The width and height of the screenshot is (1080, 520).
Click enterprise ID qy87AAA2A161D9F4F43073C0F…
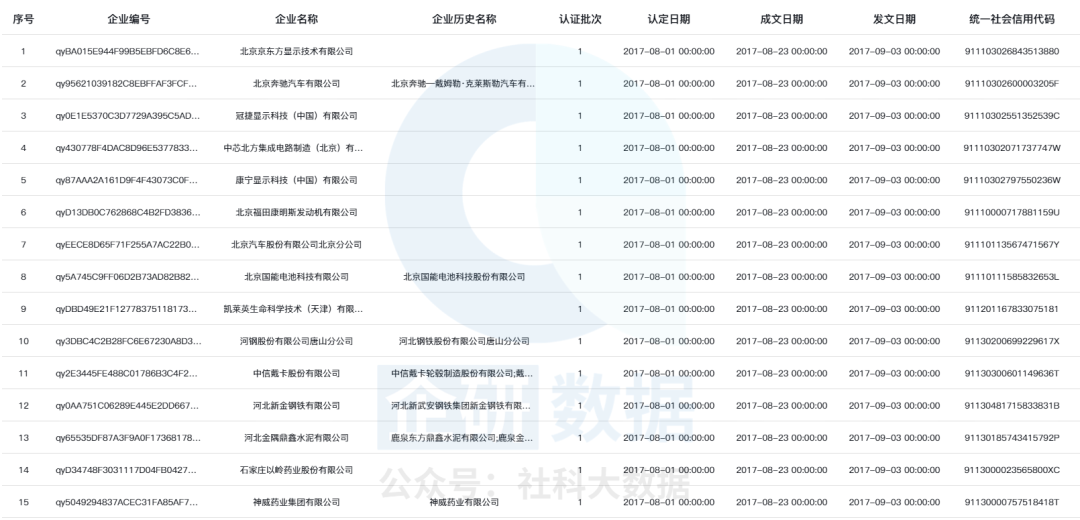click(129, 180)
